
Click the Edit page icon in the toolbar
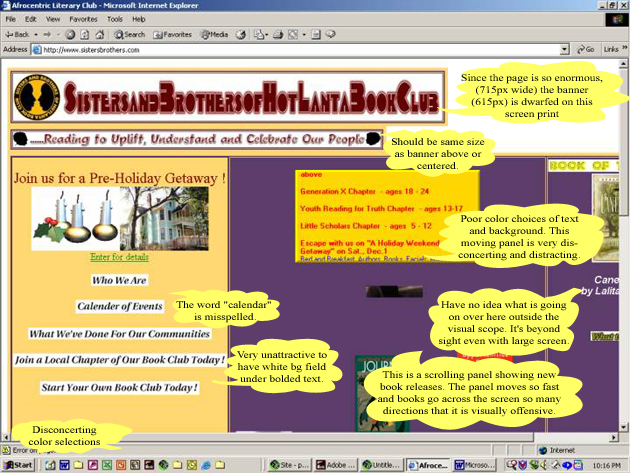(x=293, y=35)
